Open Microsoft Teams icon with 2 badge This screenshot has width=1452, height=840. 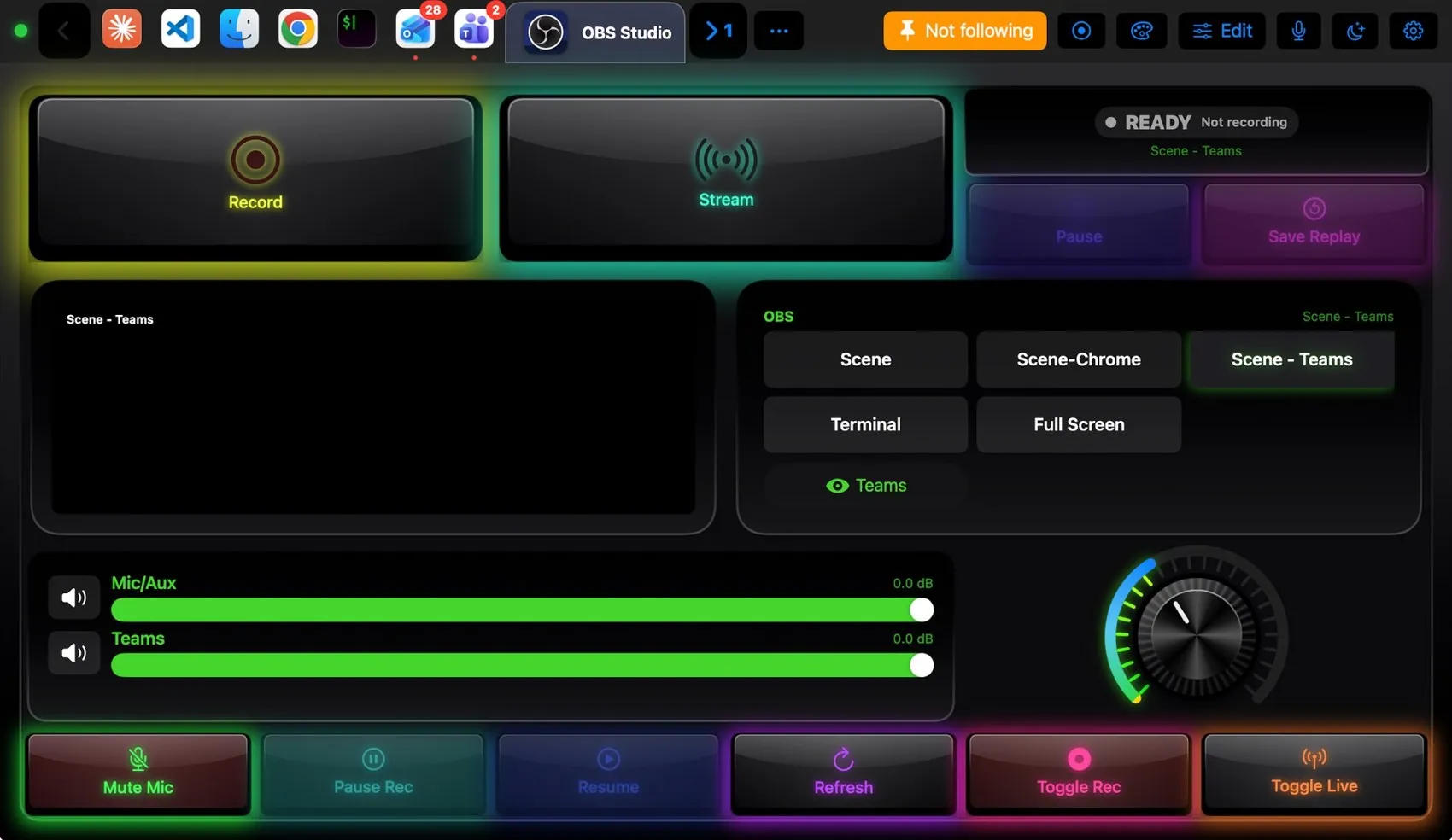(x=474, y=31)
